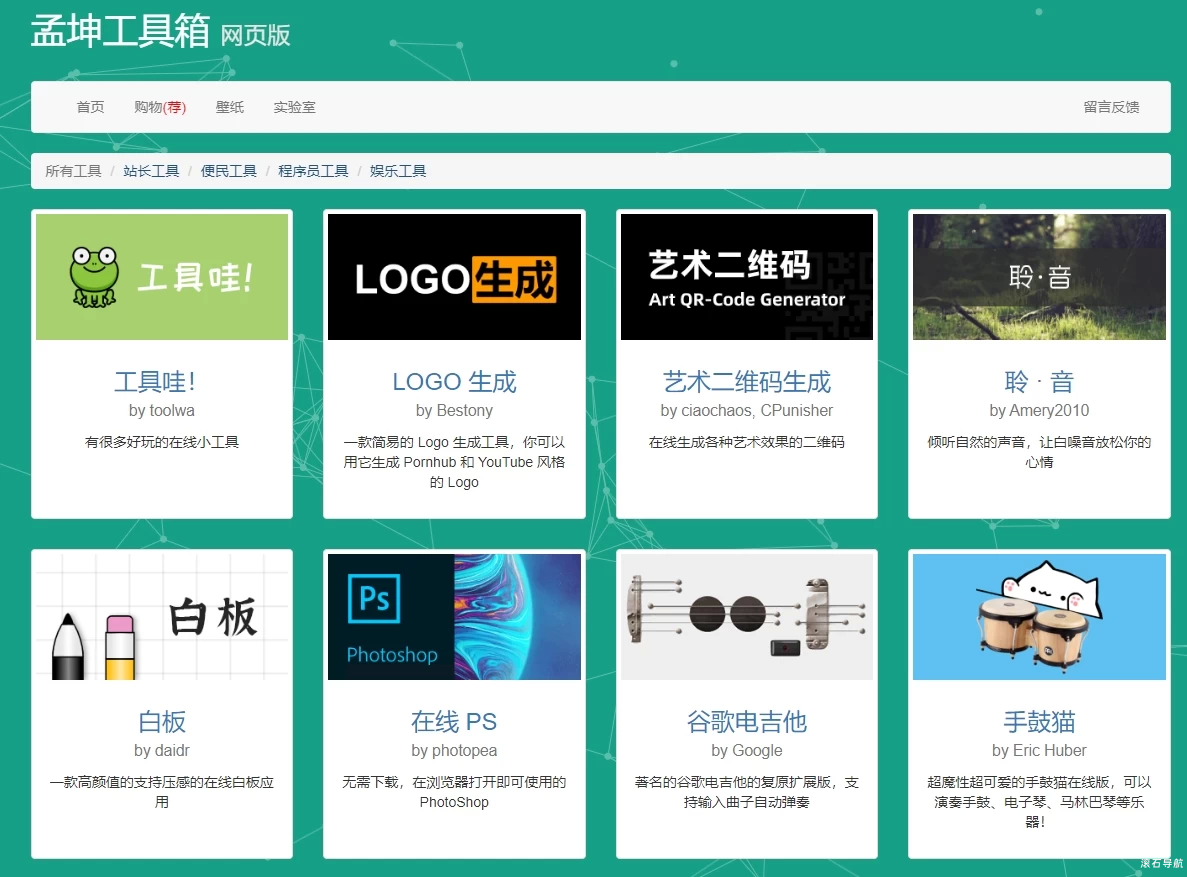Select the 程序员工具 category
This screenshot has height=877, width=1187.
coord(313,170)
